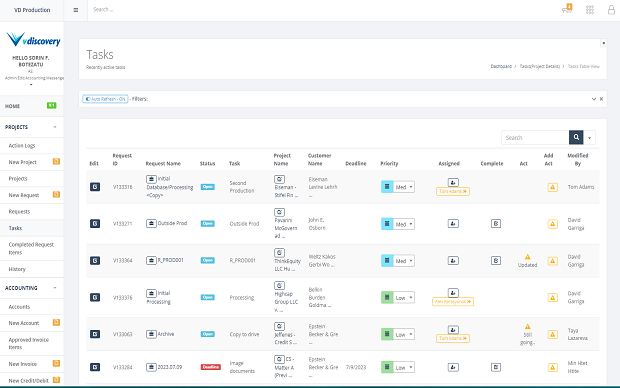Image resolution: width=620 pixels, height=388 pixels.
Task: Click complete icon for Outside Prod task
Action: point(496,223)
